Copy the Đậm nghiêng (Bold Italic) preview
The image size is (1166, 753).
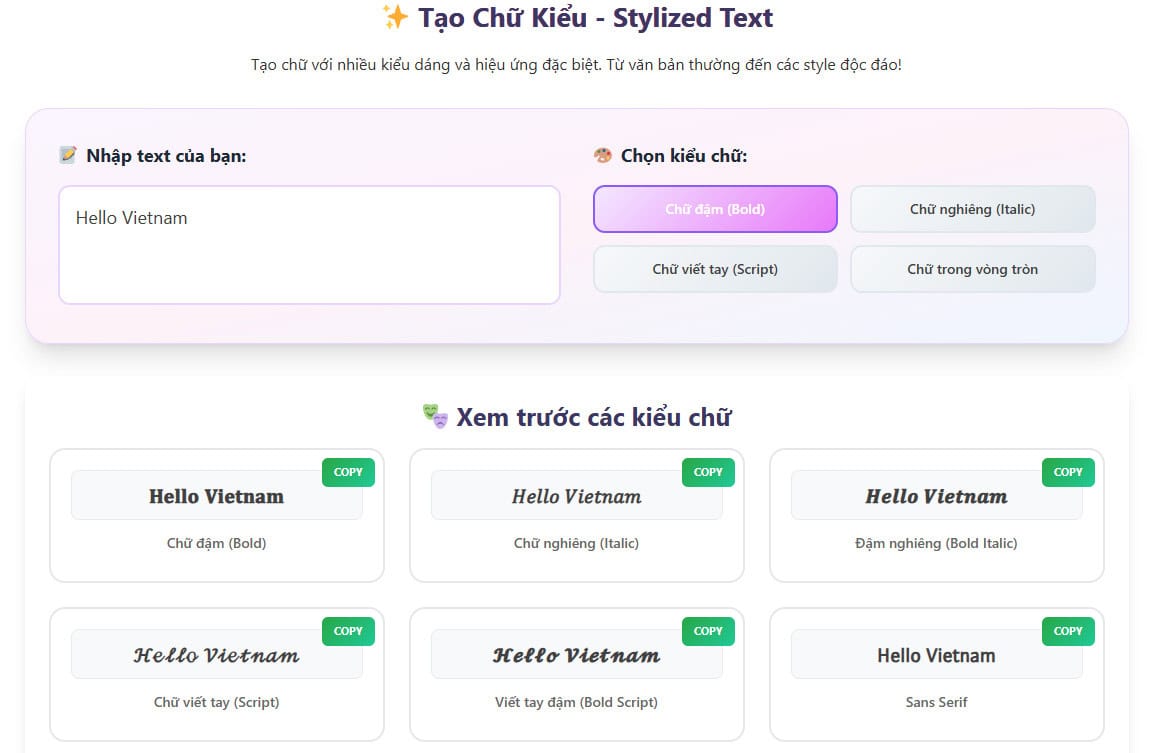[x=1068, y=472]
